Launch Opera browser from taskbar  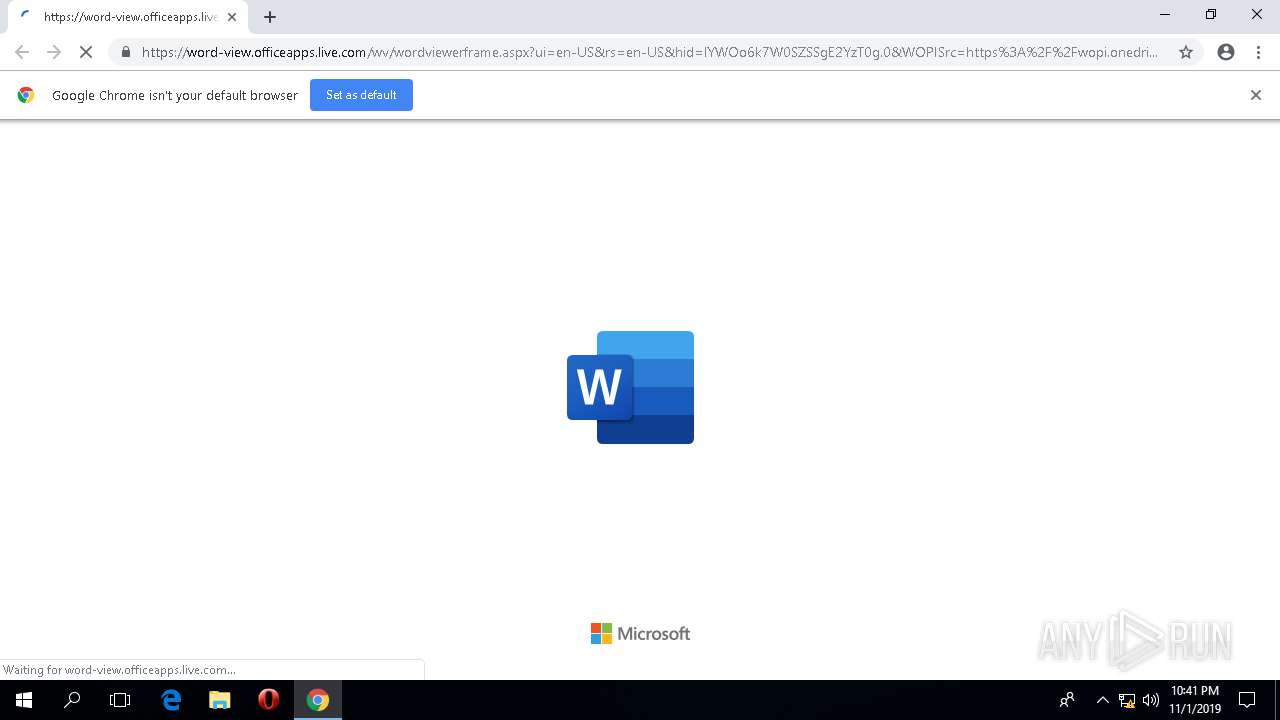point(268,700)
